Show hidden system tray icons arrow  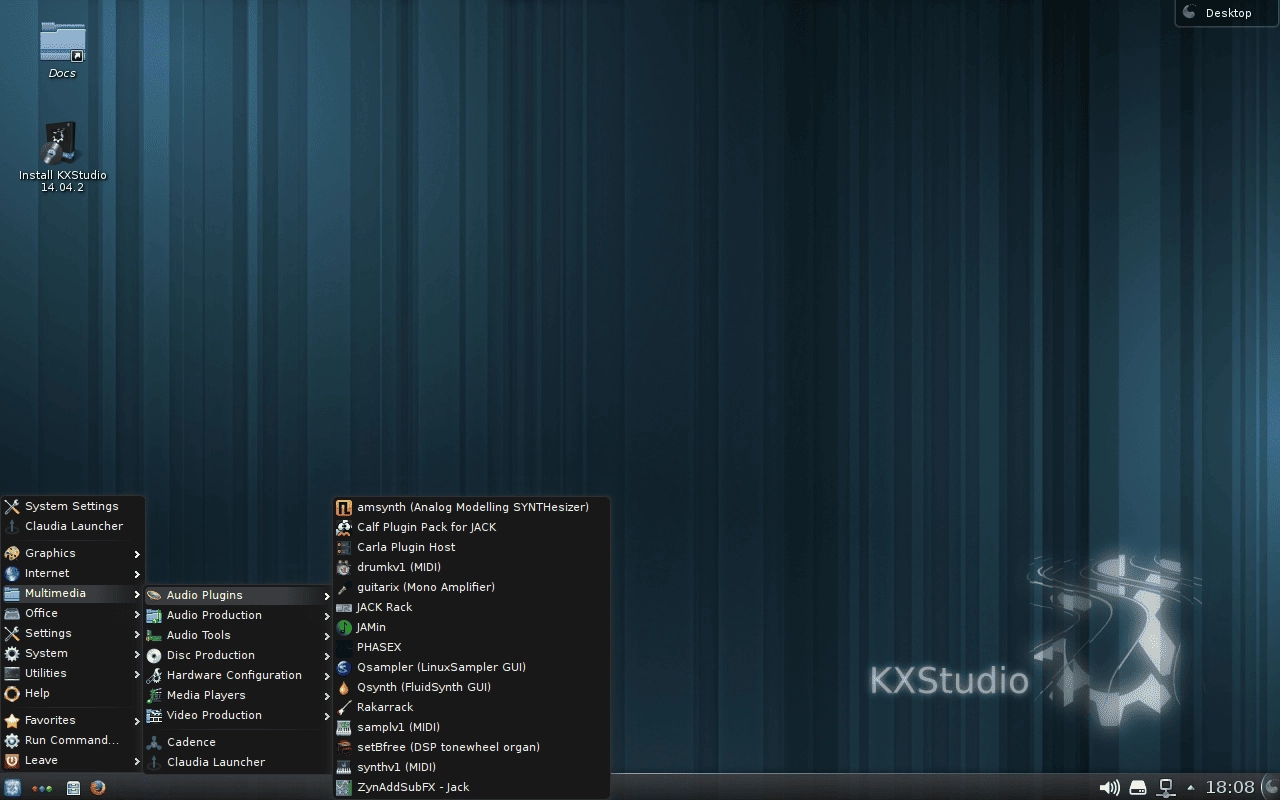(x=1190, y=788)
